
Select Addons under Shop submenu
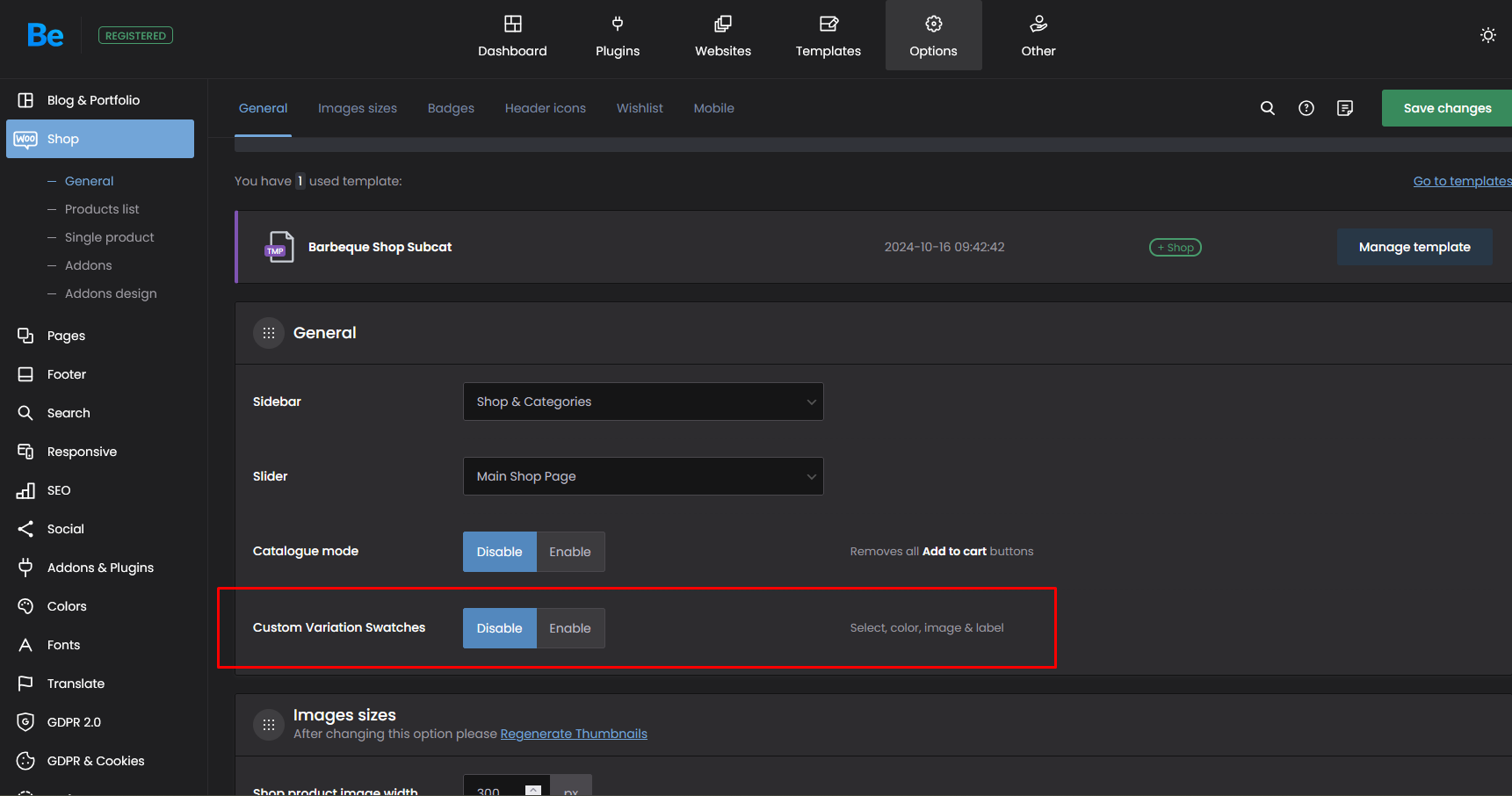point(89,265)
